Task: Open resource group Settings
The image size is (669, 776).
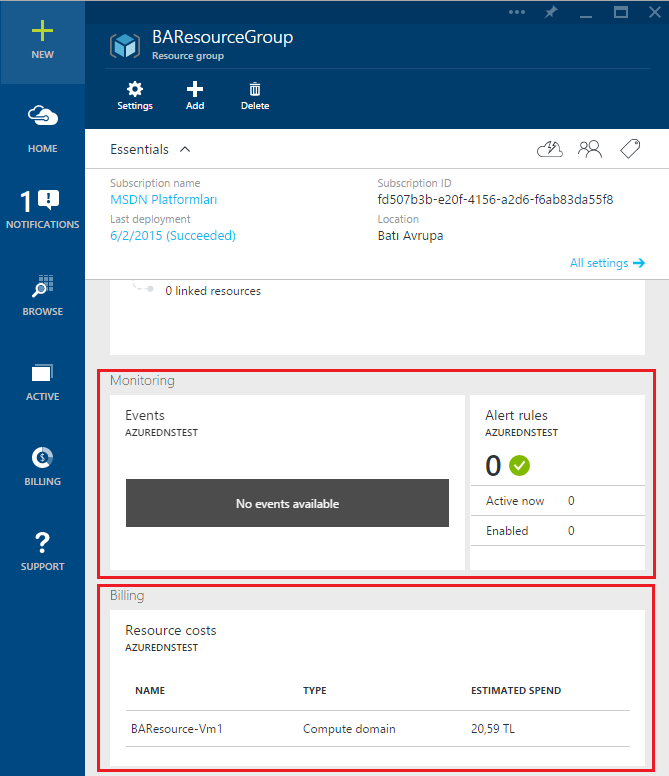Action: 135,97
